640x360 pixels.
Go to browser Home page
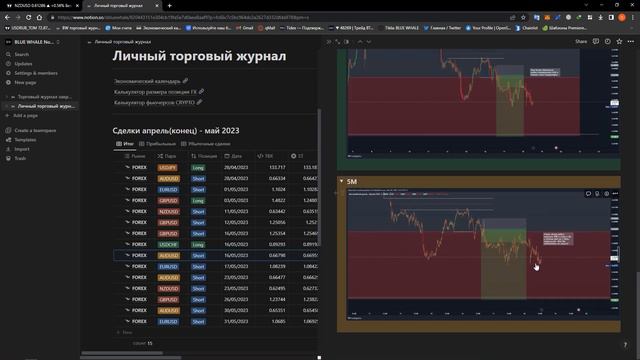[39, 18]
